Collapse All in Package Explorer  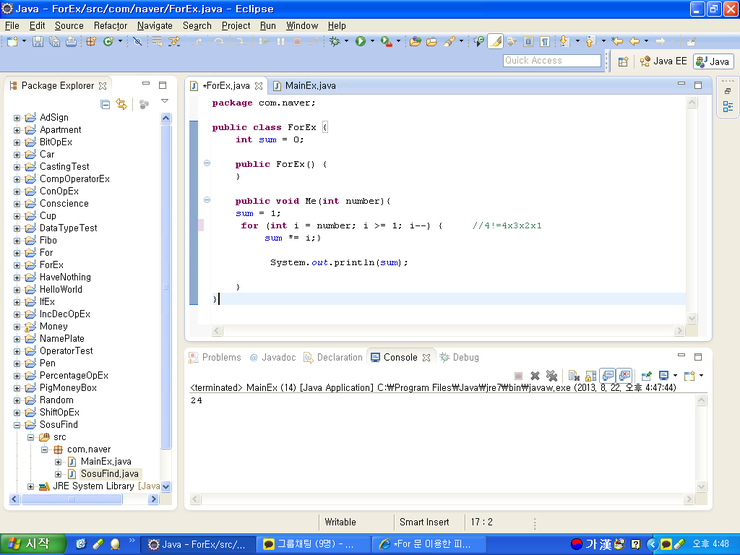(106, 104)
